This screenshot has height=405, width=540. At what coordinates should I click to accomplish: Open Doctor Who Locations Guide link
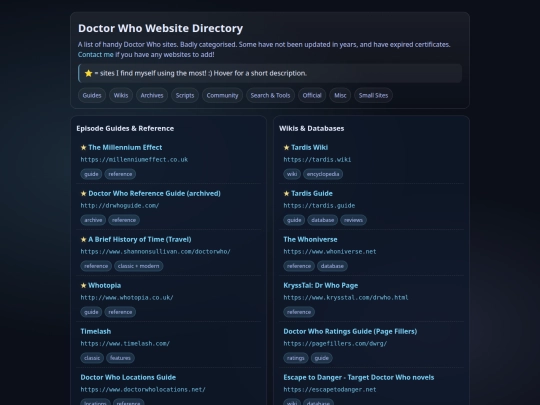pos(128,377)
